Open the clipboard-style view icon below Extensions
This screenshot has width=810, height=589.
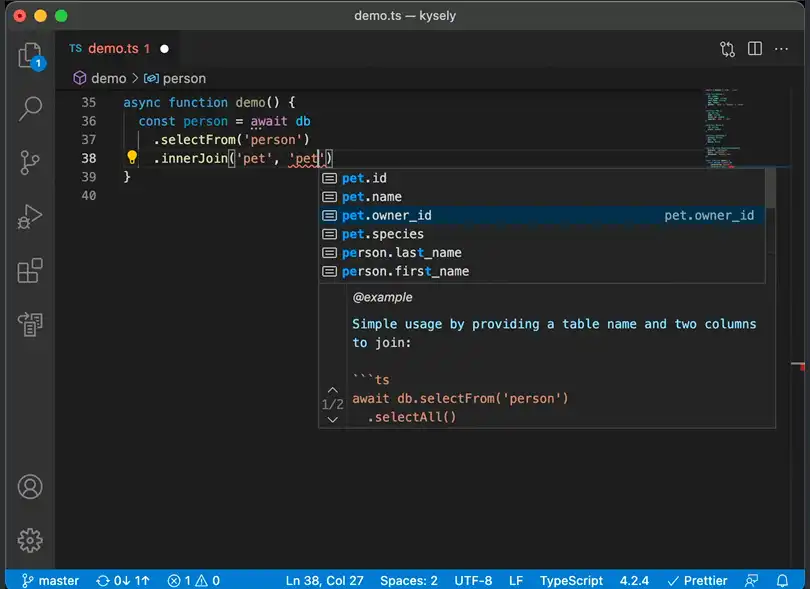30,324
